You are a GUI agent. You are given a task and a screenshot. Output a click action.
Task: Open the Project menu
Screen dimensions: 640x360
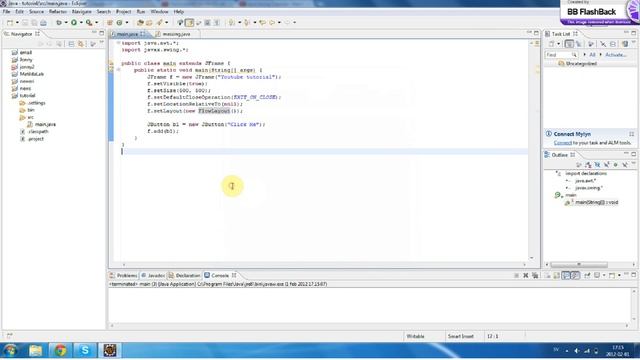[124, 12]
